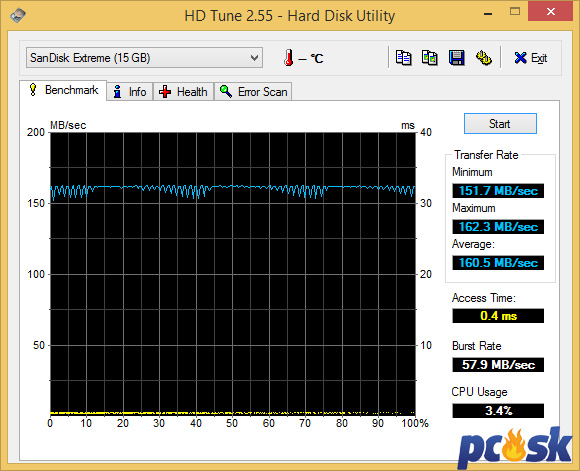Click the Average 160.5 MB/sec value field

tap(498, 263)
